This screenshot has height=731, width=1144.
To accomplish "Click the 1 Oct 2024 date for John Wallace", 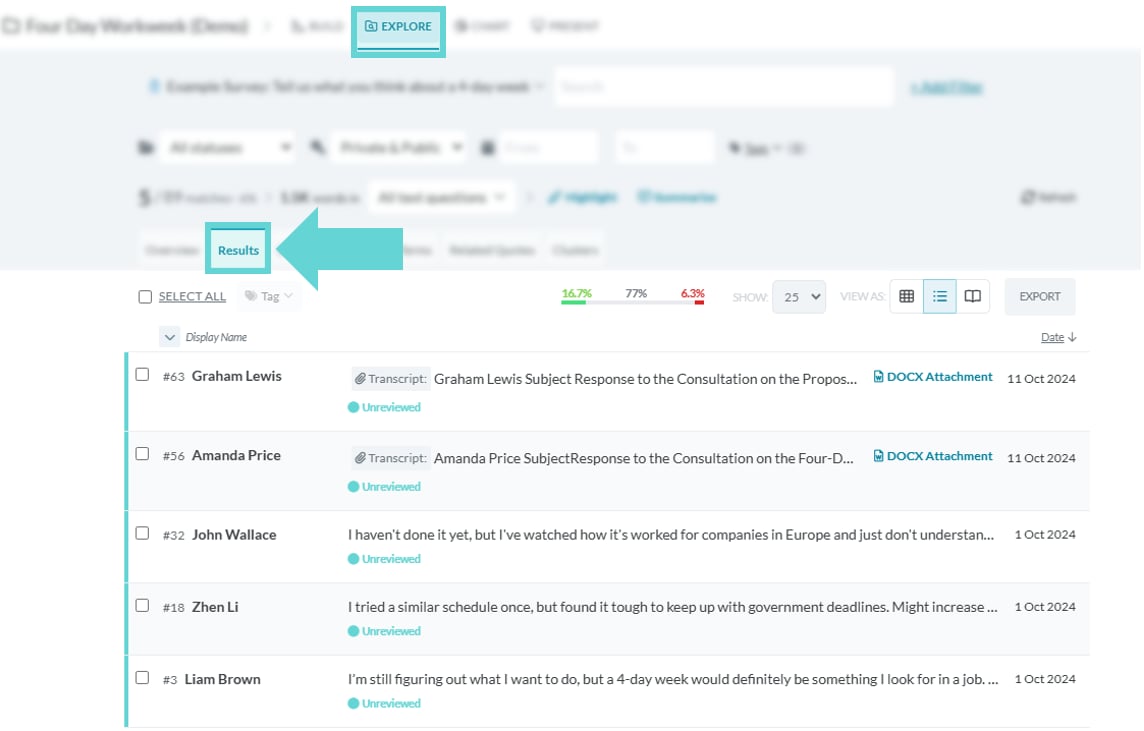I will (x=1045, y=535).
